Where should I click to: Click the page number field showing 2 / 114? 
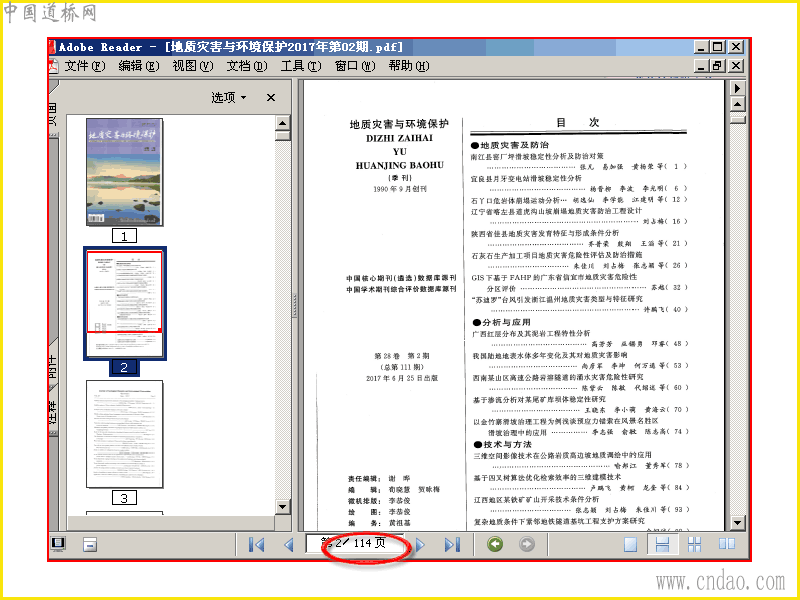coord(355,543)
